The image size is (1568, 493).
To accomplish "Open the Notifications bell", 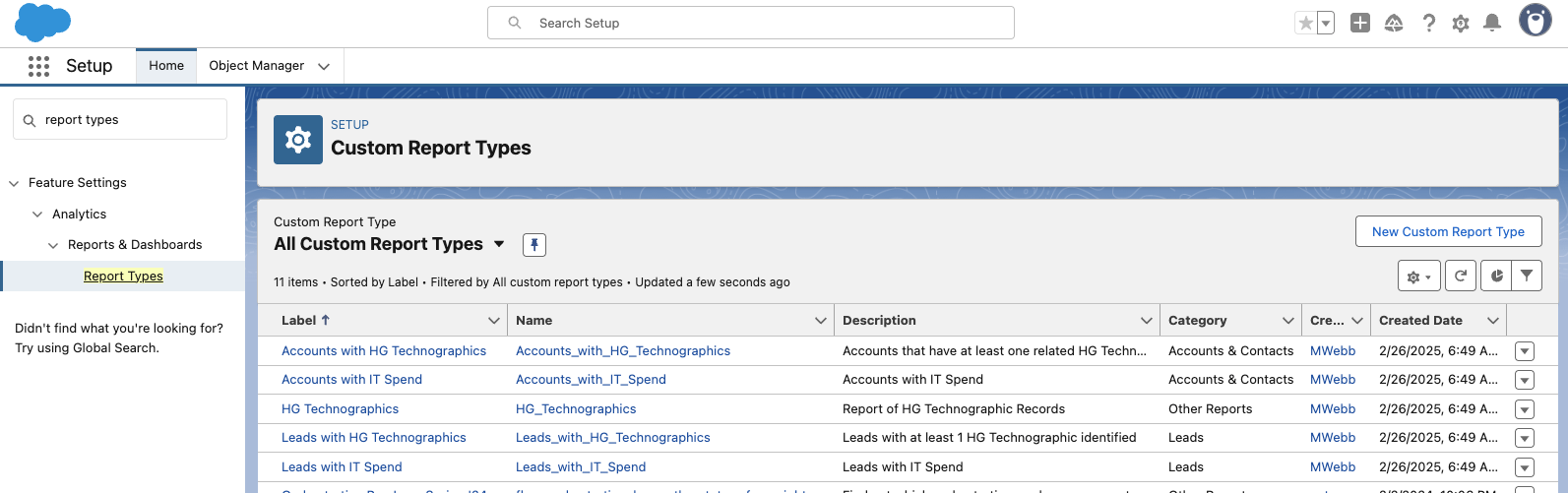I will (x=1492, y=23).
